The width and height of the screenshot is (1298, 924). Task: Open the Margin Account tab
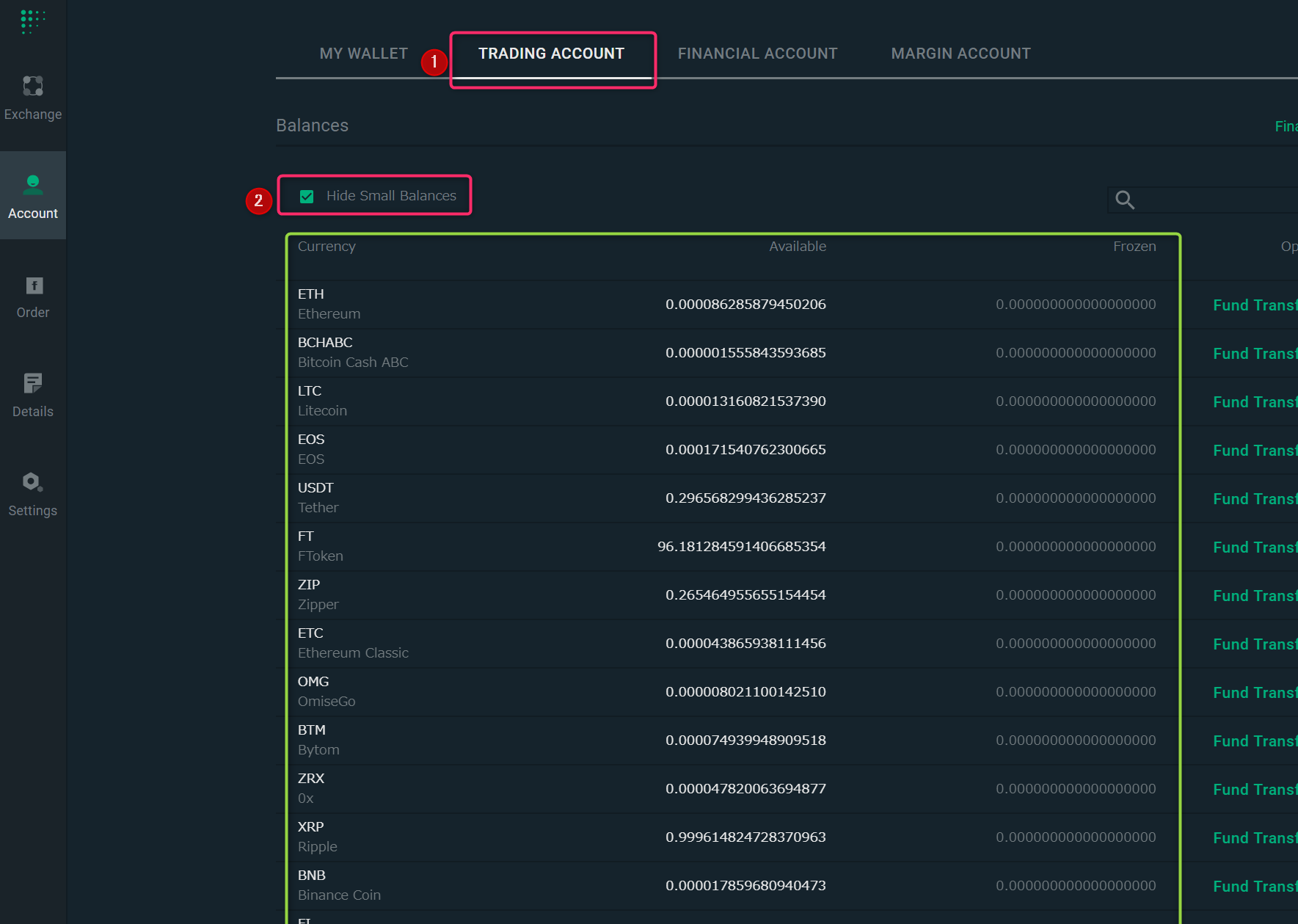960,54
